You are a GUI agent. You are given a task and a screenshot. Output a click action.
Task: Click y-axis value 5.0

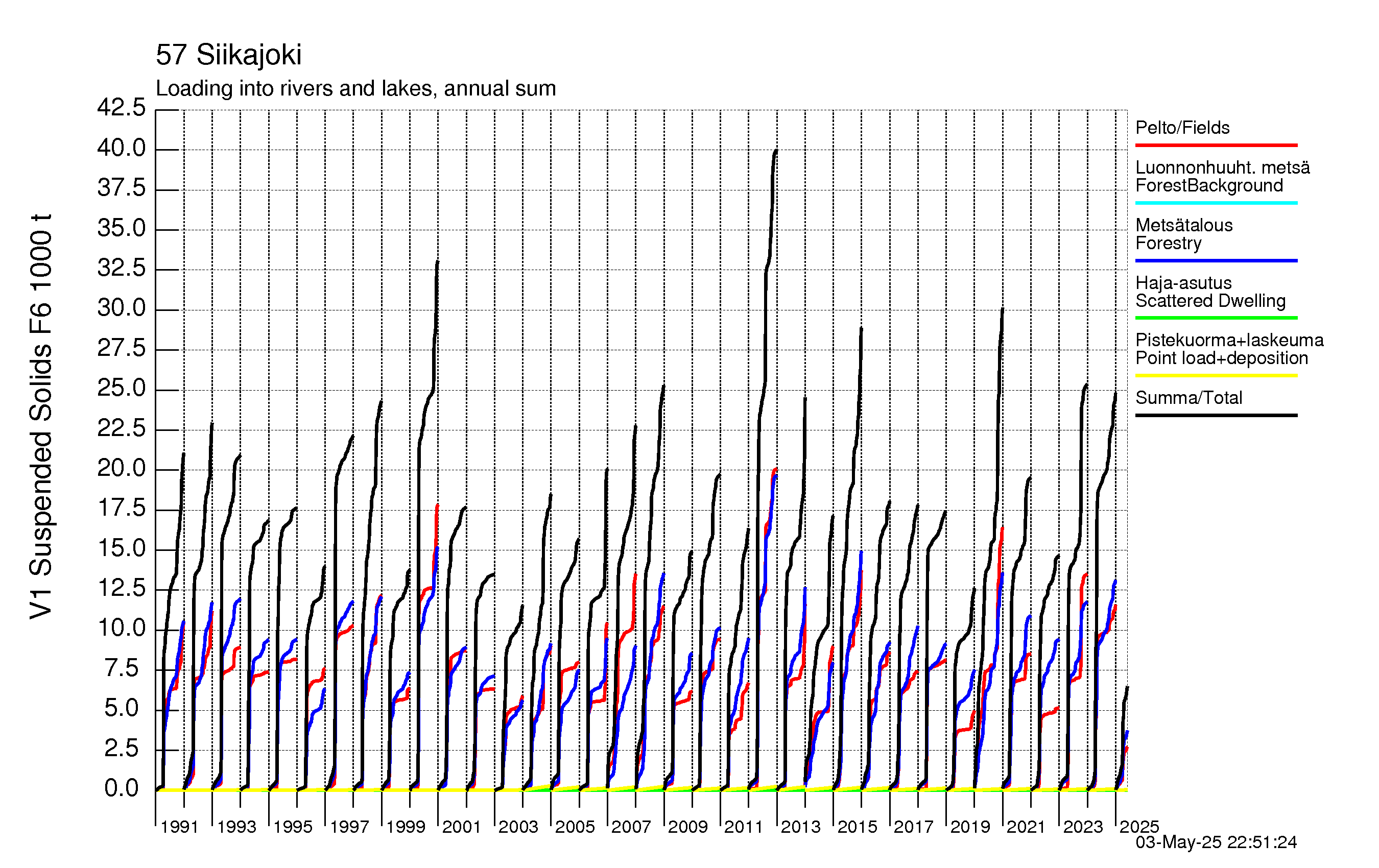[x=122, y=708]
